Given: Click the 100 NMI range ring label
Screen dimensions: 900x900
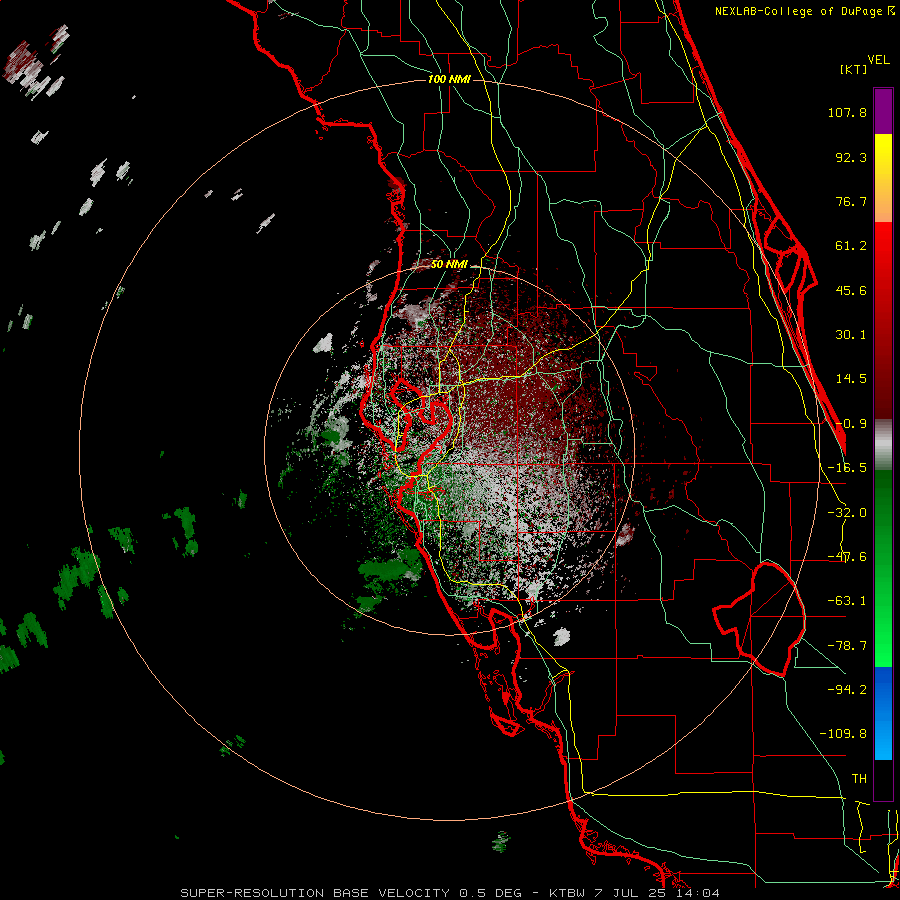Looking at the screenshot, I should [449, 79].
